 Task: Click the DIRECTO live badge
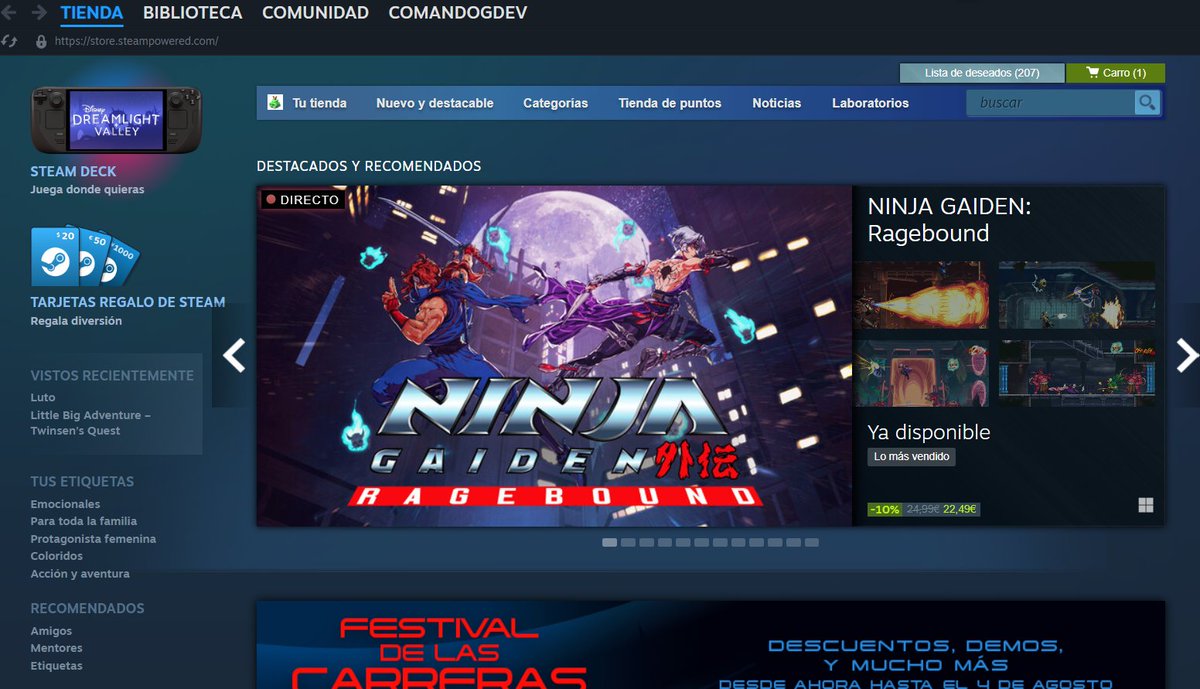(302, 199)
